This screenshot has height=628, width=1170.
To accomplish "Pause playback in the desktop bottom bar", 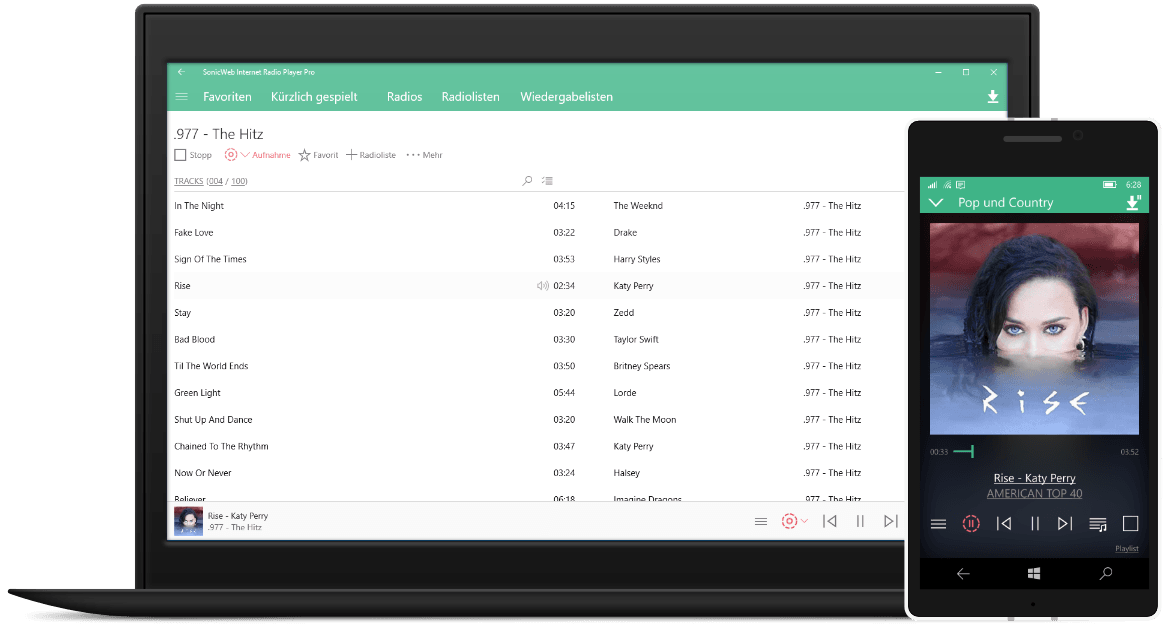I will pos(860,521).
